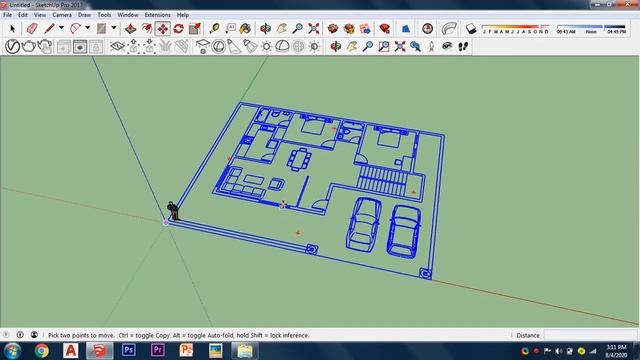Select the arrow Select tool

click(x=12, y=29)
